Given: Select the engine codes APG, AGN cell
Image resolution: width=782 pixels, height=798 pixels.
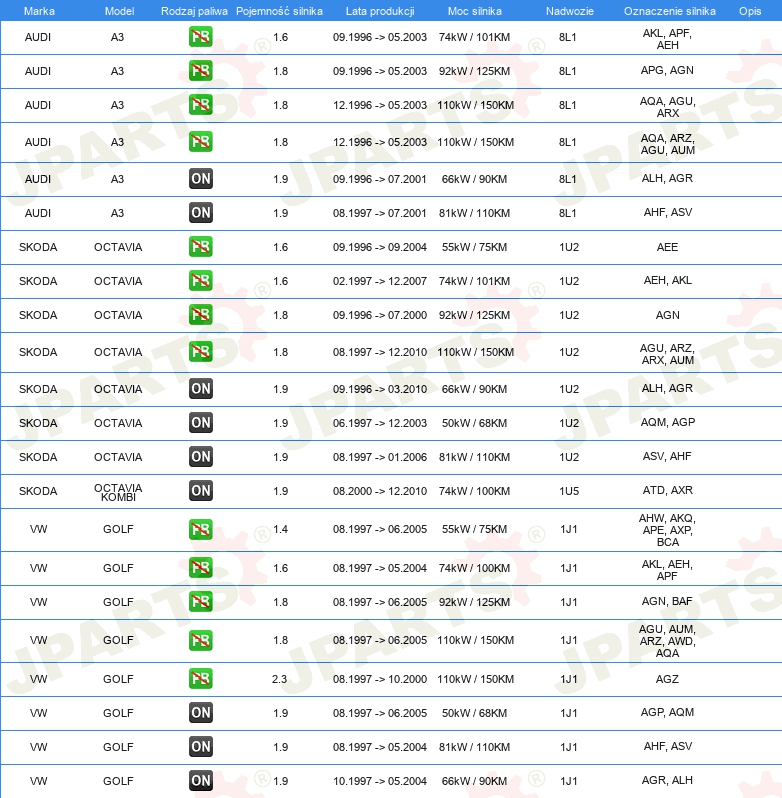Looking at the screenshot, I should [x=667, y=70].
